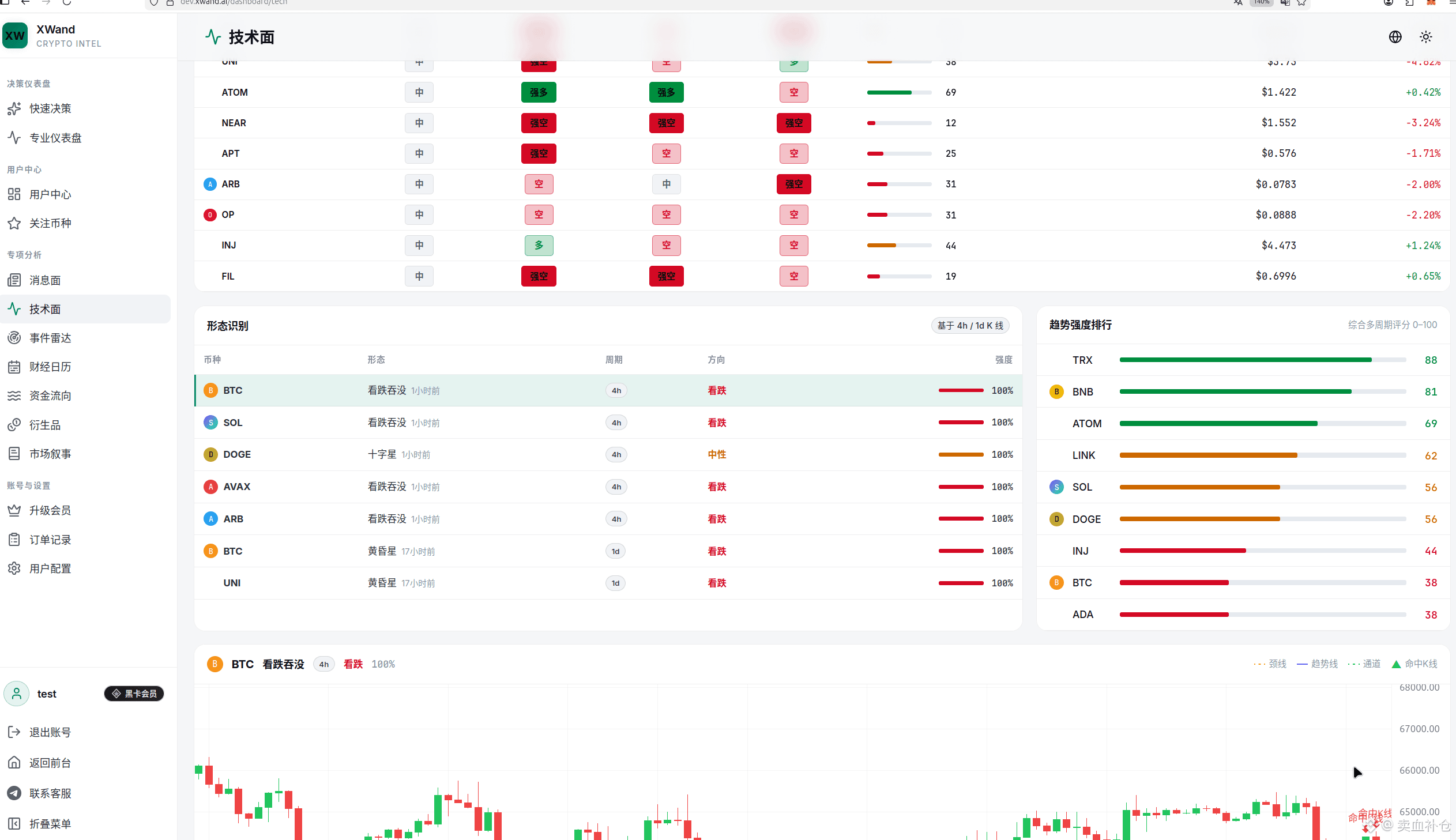Image resolution: width=1456 pixels, height=840 pixels.
Task: Click the test user avatar icon
Action: (17, 694)
